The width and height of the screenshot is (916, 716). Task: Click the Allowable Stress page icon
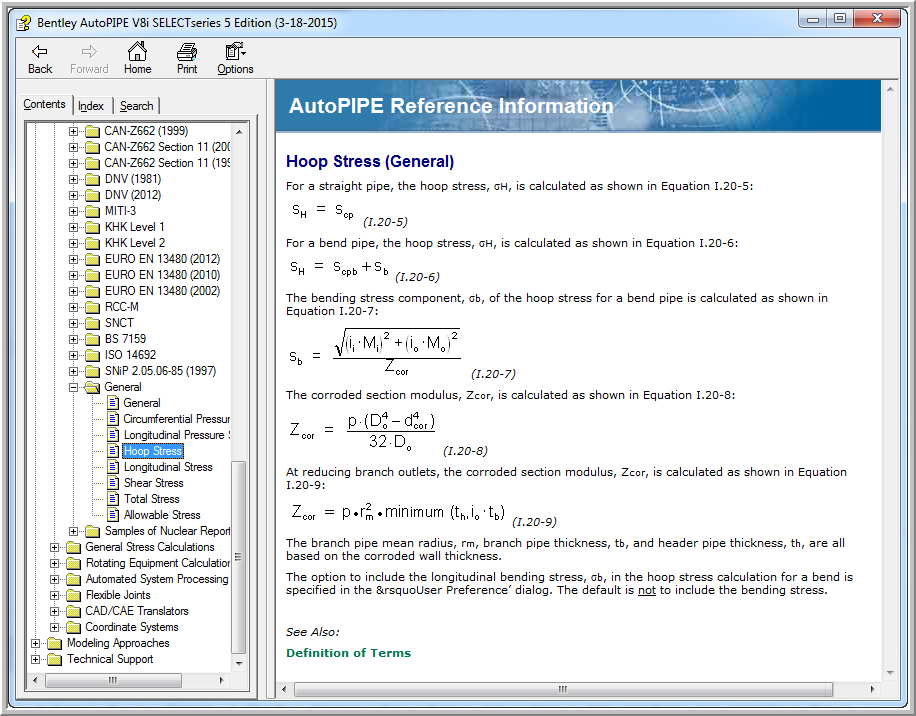113,515
